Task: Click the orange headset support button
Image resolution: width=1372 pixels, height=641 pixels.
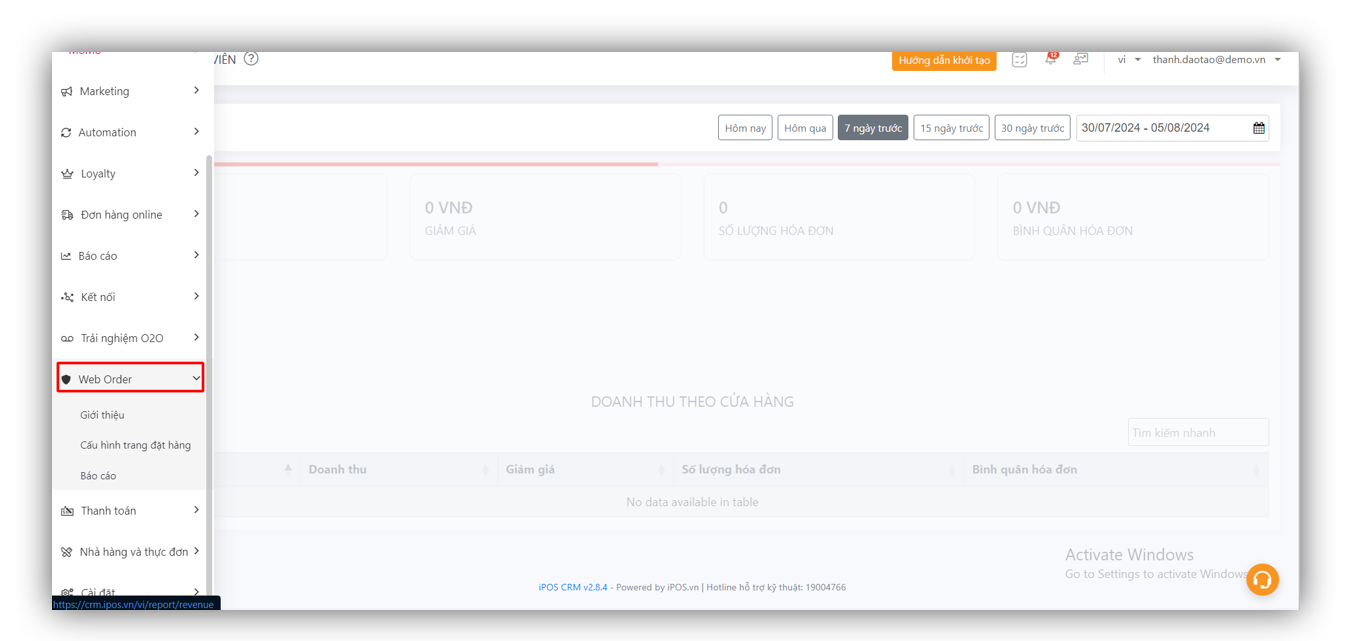Action: point(1262,580)
